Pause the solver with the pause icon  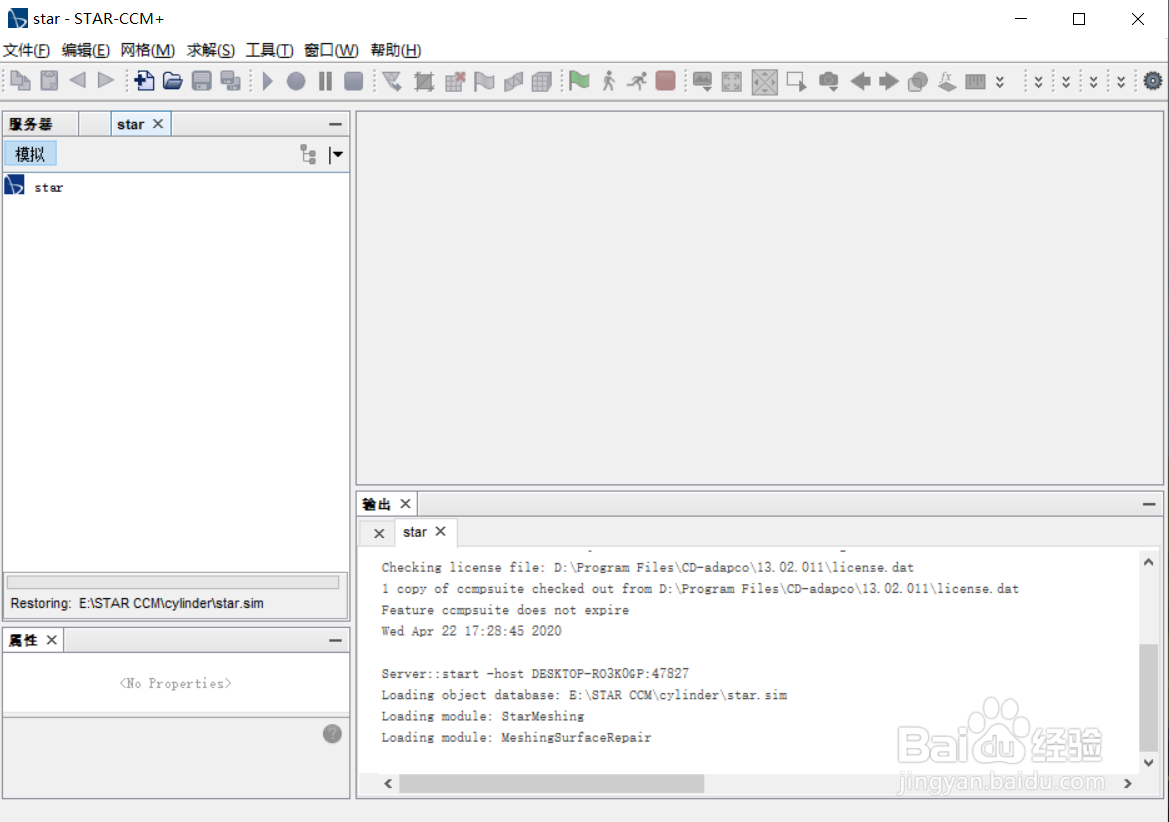325,80
